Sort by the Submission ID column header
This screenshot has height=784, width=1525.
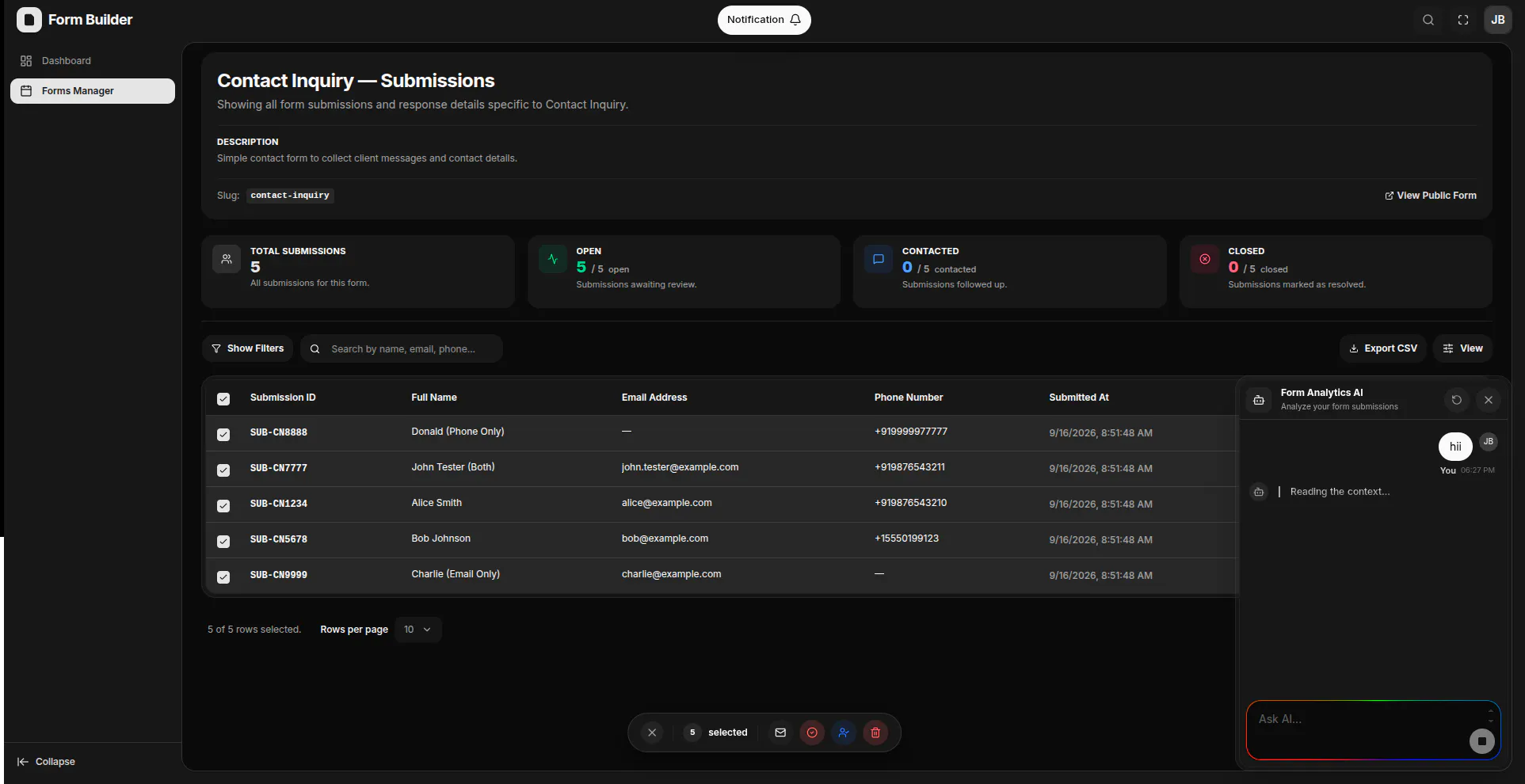[283, 398]
